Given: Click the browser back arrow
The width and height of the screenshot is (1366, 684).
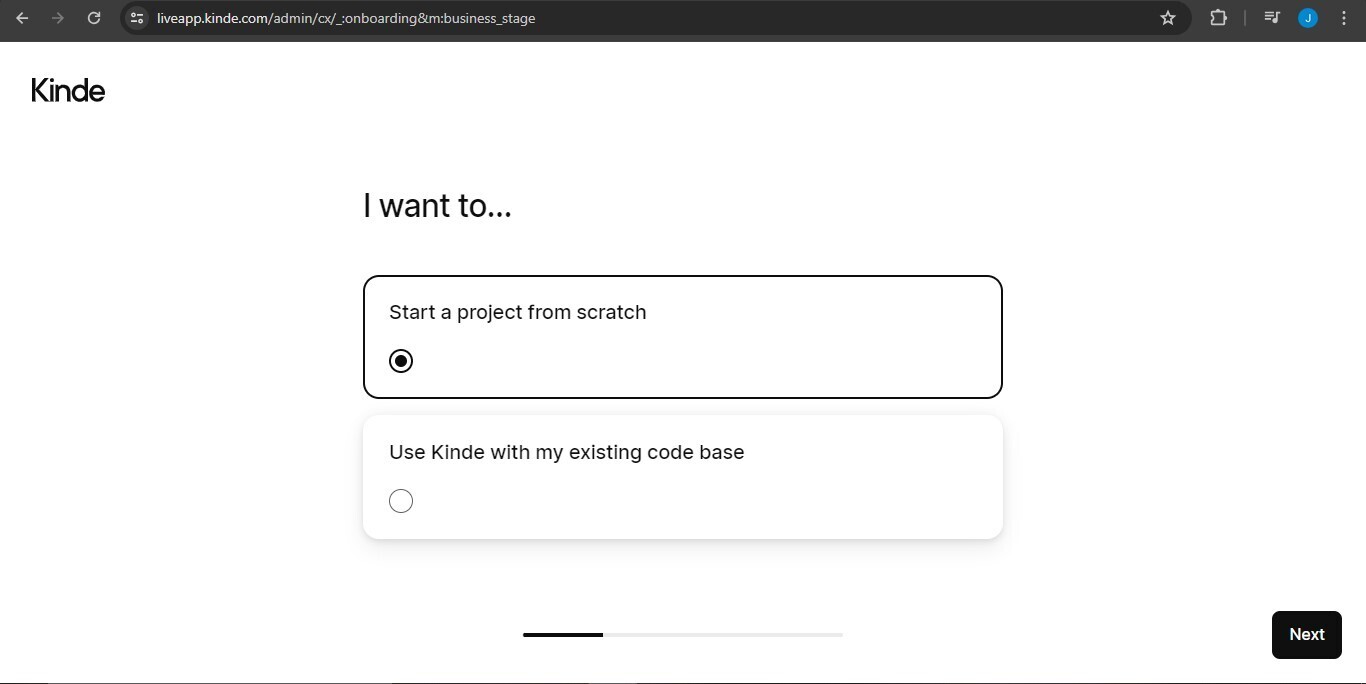Looking at the screenshot, I should click(22, 18).
